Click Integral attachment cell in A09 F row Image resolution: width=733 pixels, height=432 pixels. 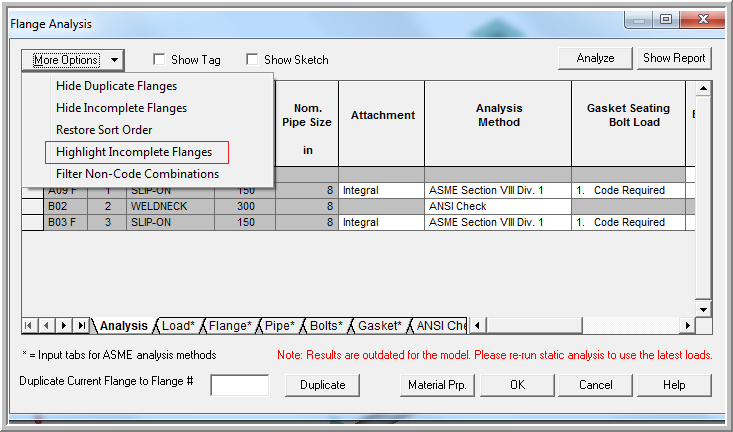tap(381, 190)
